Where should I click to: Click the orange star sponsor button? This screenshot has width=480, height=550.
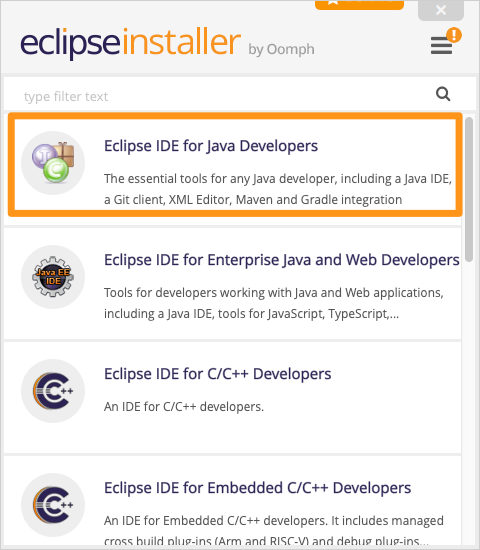(359, 4)
